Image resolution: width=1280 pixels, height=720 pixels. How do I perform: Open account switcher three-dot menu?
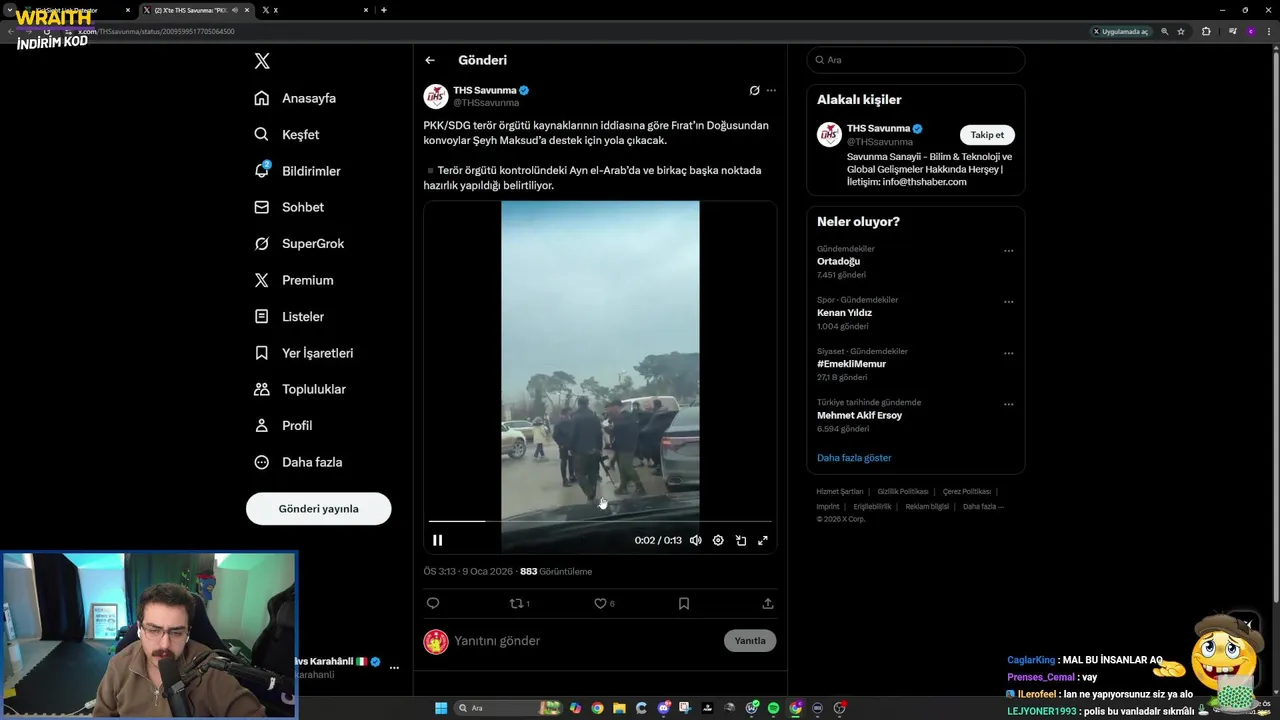394,667
